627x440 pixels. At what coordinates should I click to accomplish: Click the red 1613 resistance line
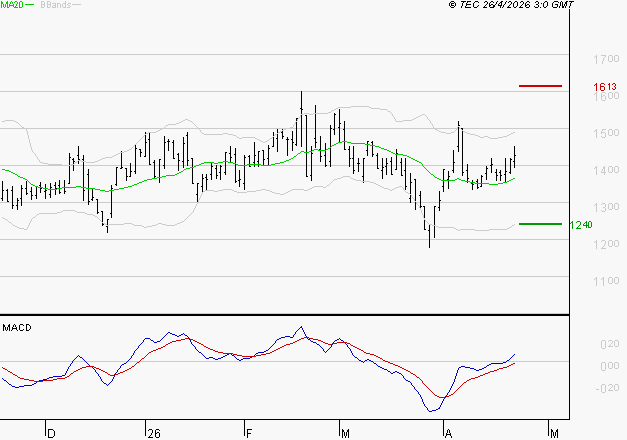(541, 87)
